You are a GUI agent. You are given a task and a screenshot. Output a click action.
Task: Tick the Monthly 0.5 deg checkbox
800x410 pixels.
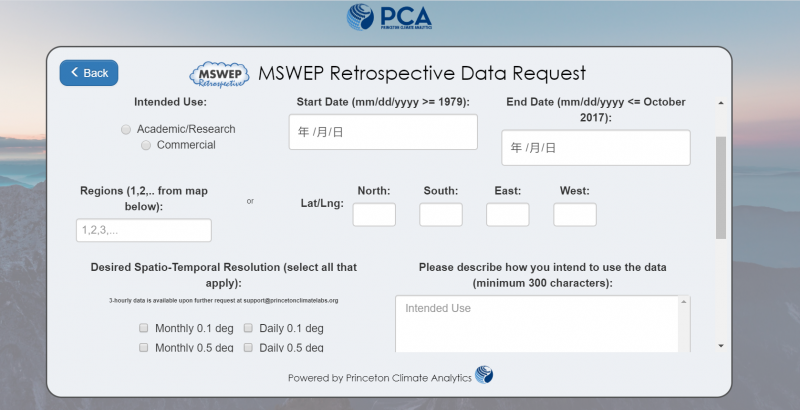pos(145,347)
